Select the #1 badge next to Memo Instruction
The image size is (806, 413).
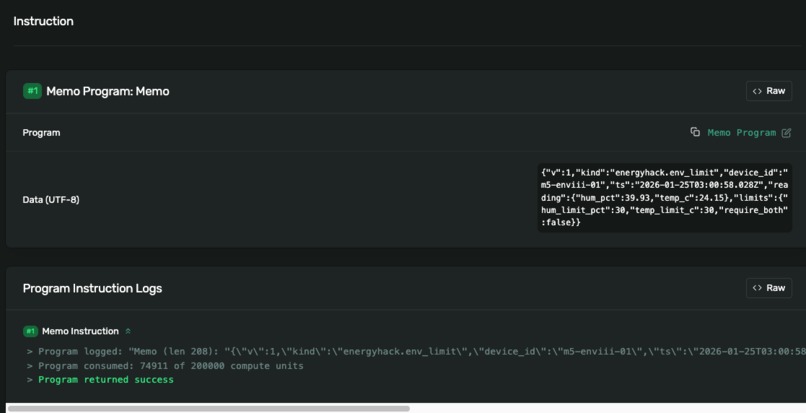coord(30,331)
